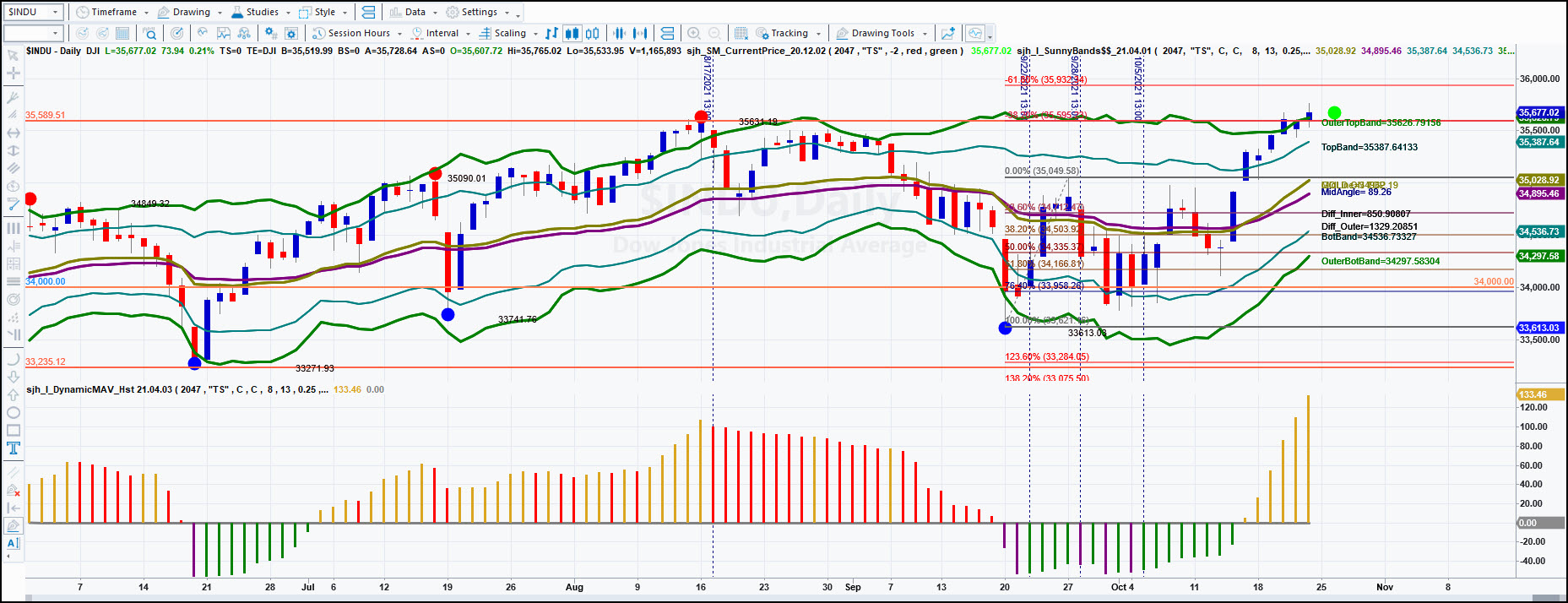The width and height of the screenshot is (1568, 603).
Task: Expand the Settings dropdown arrow
Action: click(507, 13)
